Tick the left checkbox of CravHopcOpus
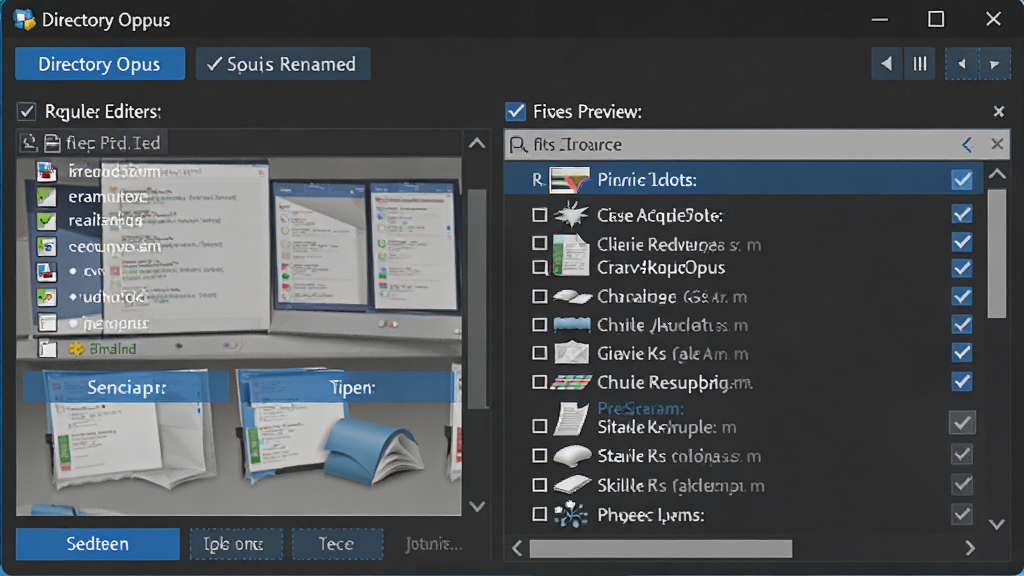The height and width of the screenshot is (576, 1024). [539, 268]
